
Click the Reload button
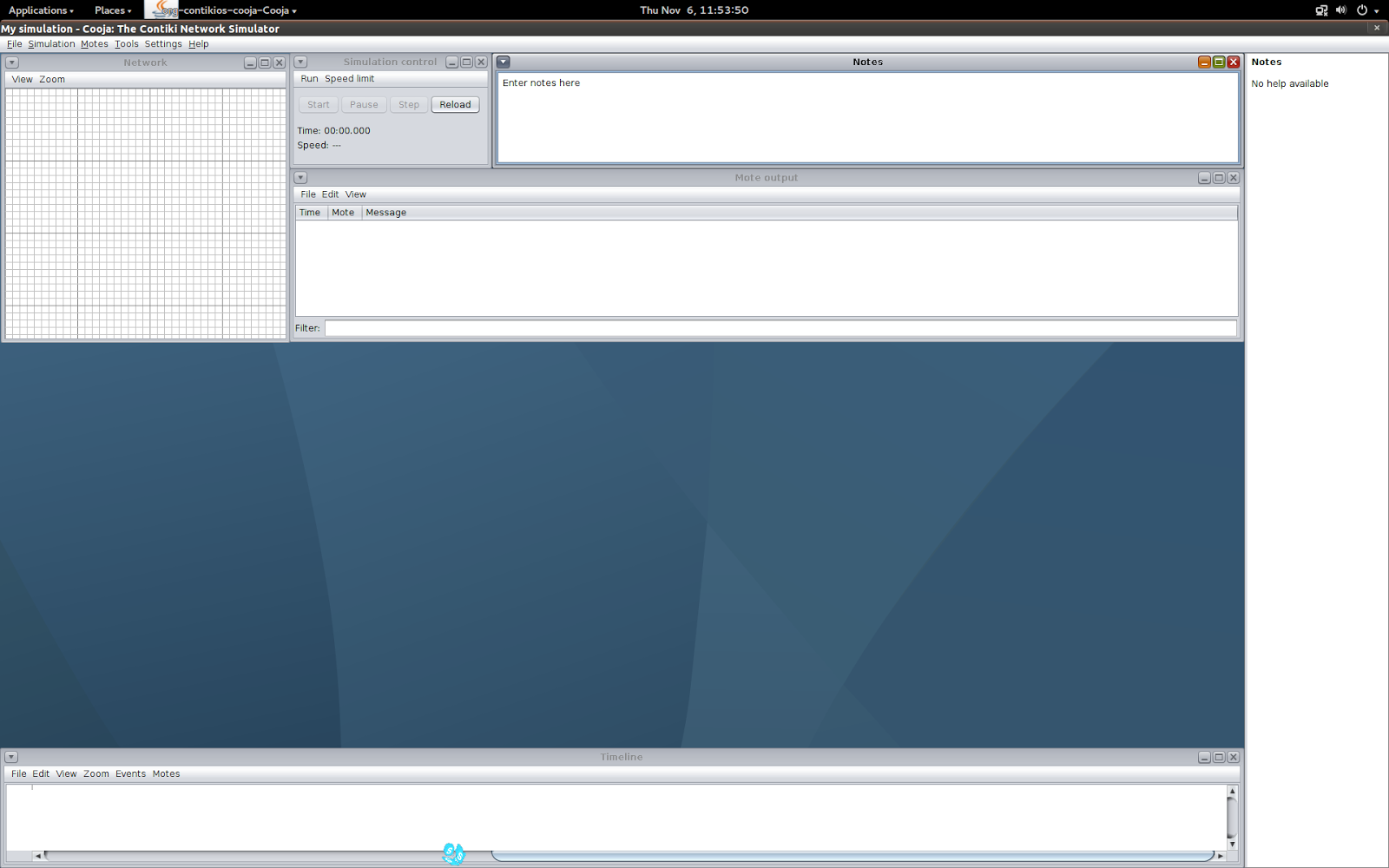pos(455,104)
